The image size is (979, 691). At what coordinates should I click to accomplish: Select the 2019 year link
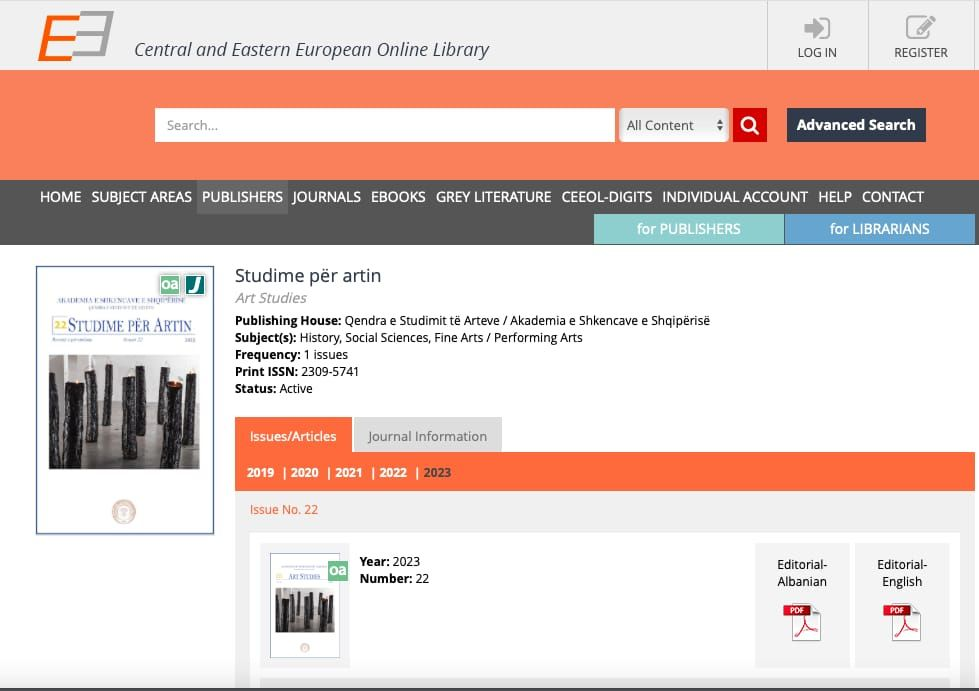(260, 473)
